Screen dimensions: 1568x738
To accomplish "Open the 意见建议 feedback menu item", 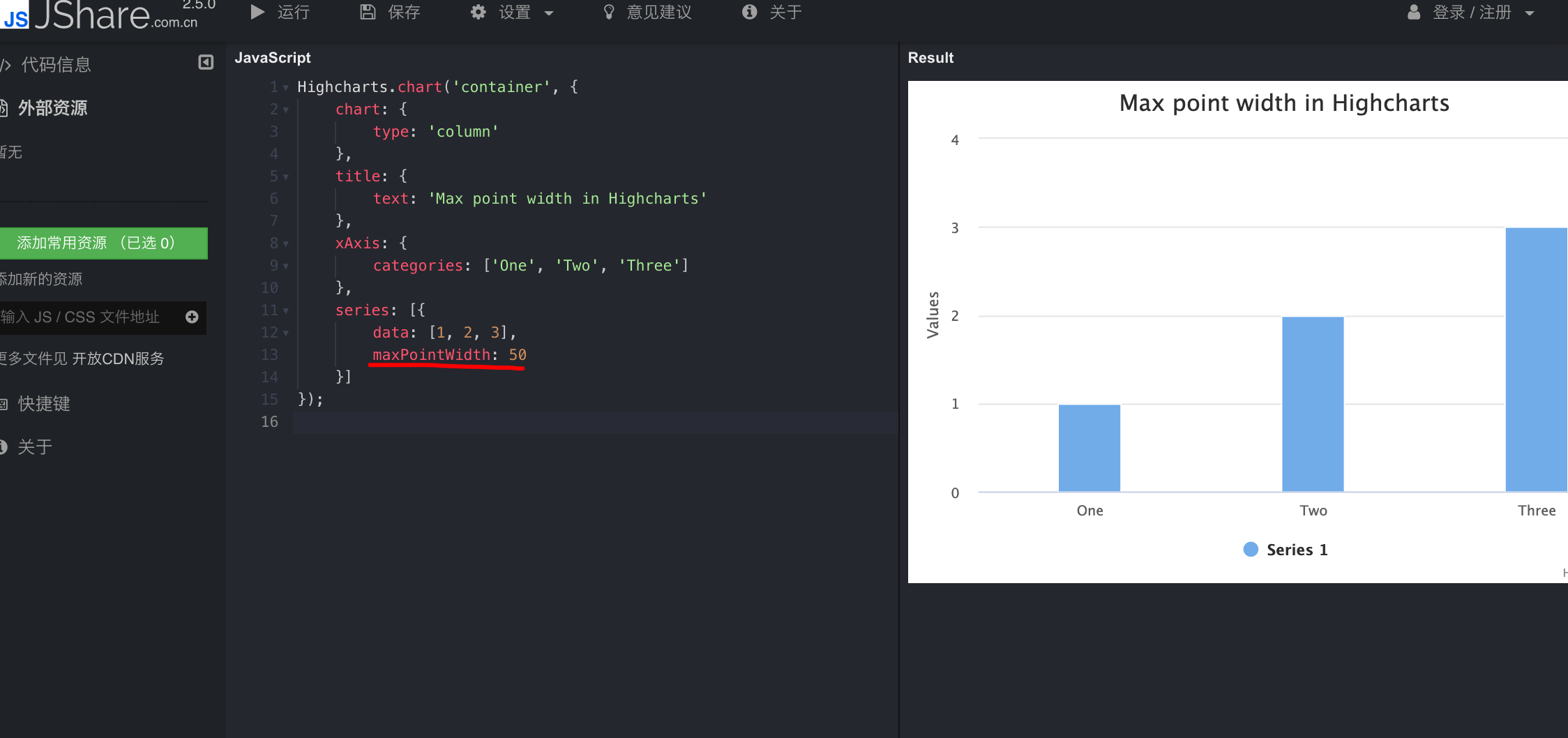I will pyautogui.click(x=647, y=12).
